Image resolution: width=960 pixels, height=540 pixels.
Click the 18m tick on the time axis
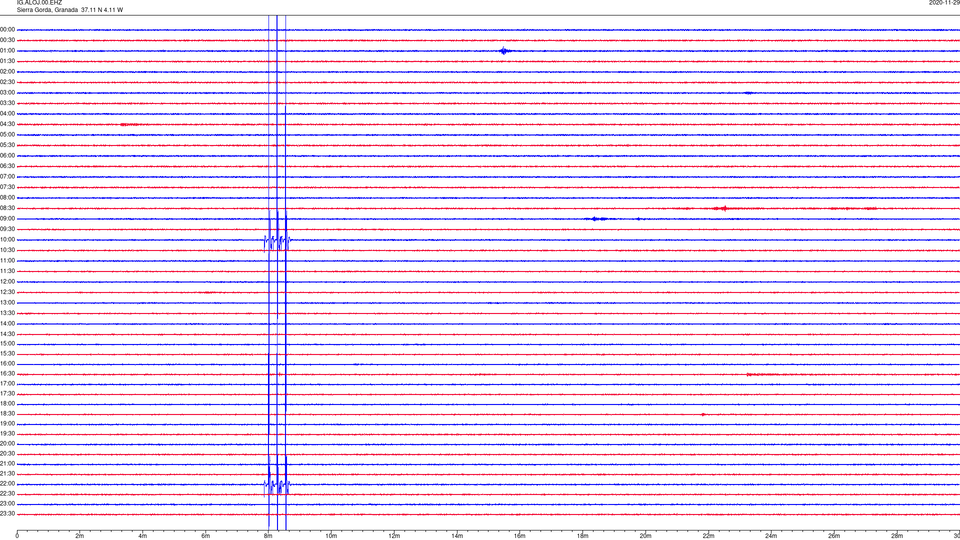click(583, 536)
